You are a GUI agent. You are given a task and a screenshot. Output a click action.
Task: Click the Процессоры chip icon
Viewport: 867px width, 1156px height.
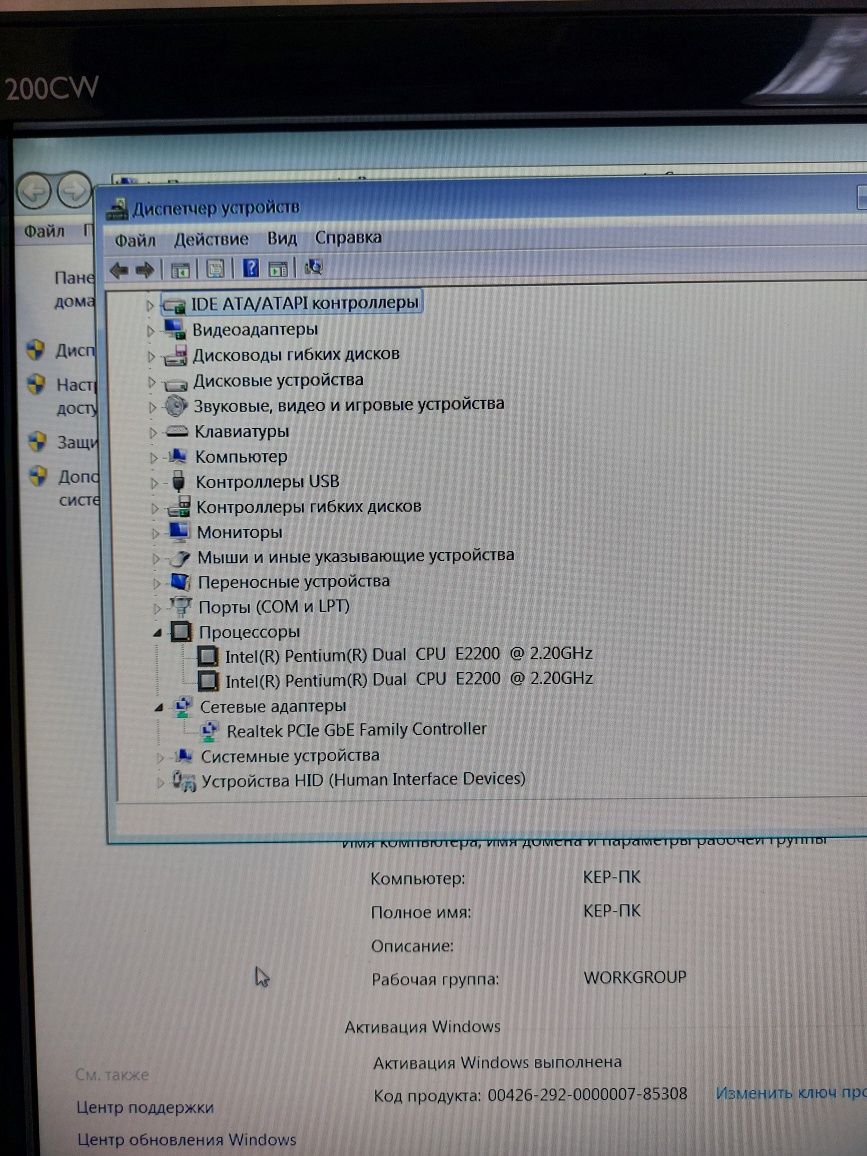click(181, 632)
